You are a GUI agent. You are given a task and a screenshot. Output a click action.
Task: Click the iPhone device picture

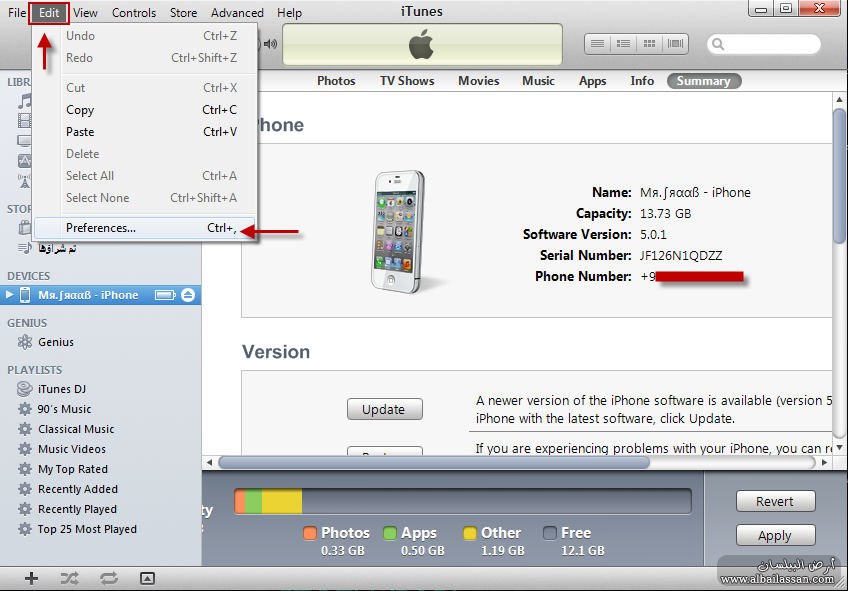pos(399,232)
